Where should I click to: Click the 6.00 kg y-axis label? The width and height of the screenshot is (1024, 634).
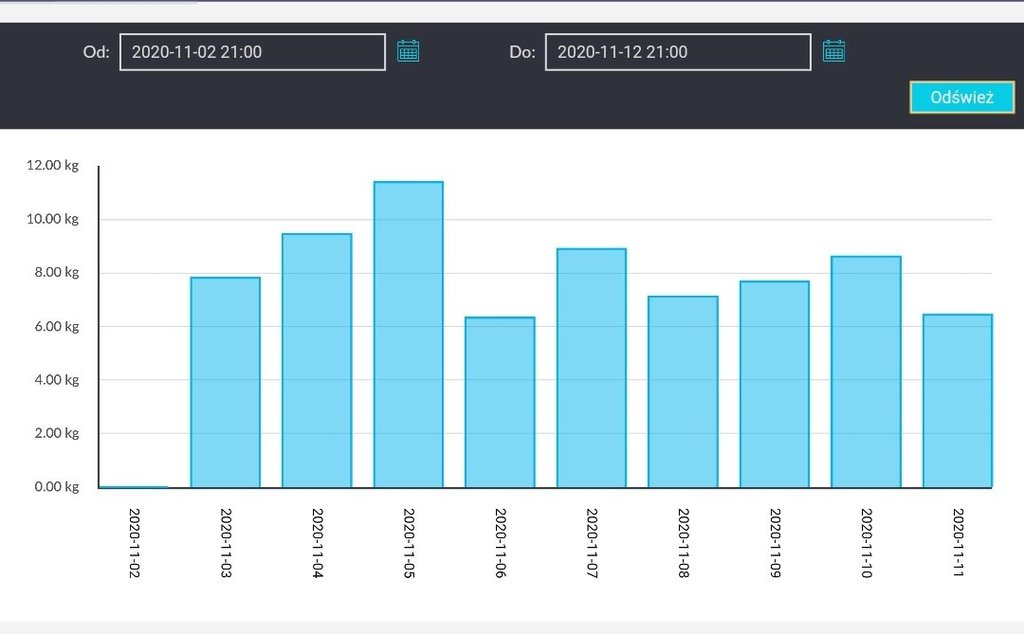(57, 326)
